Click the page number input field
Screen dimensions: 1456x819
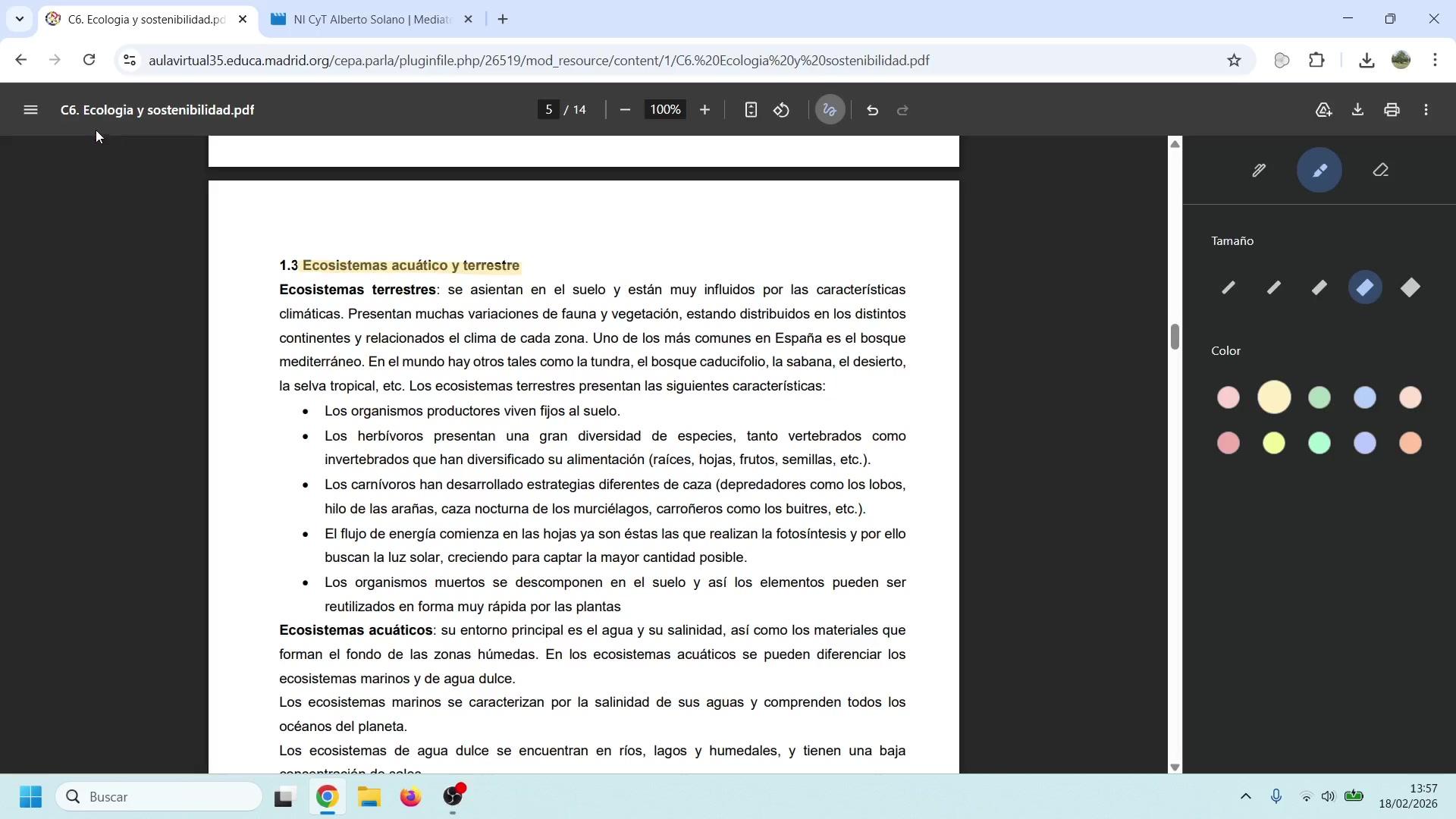click(549, 110)
